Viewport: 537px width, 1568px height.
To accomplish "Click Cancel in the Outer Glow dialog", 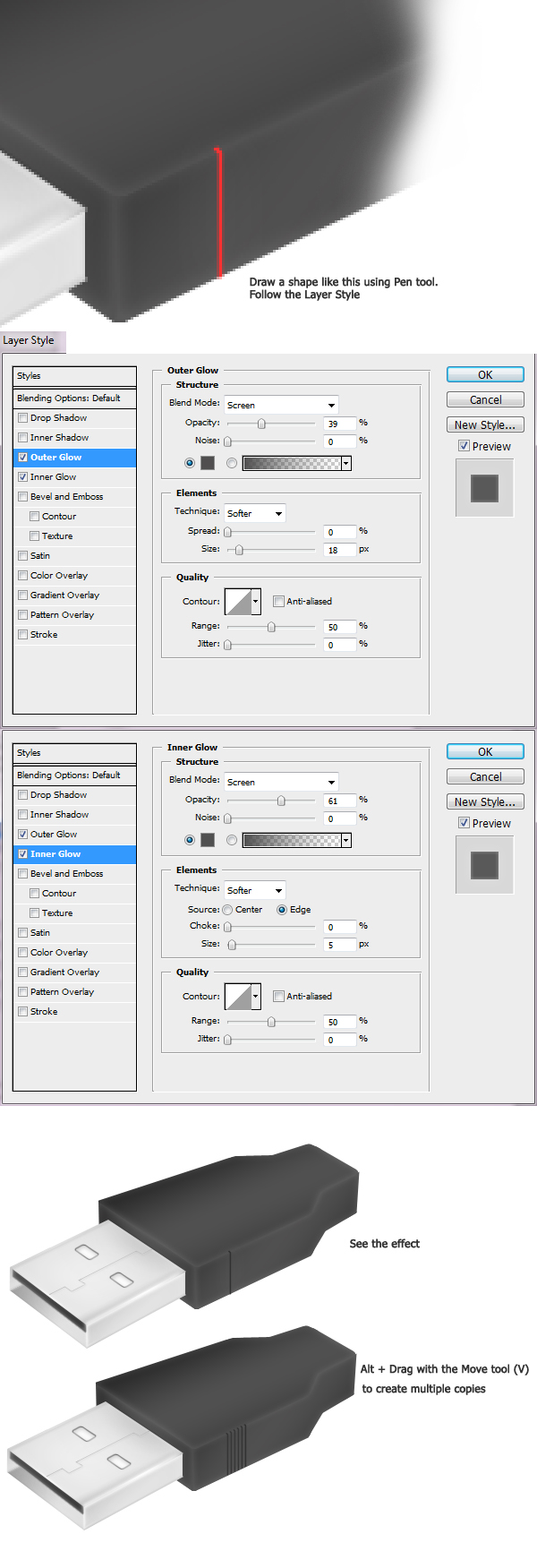I will point(485,400).
